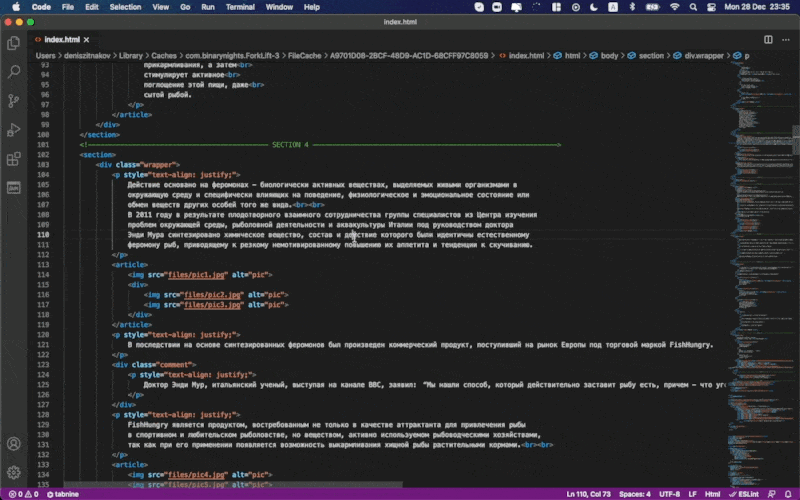This screenshot has width=800, height=500.
Task: Change indentation via Spaces: 4
Action: pos(635,494)
